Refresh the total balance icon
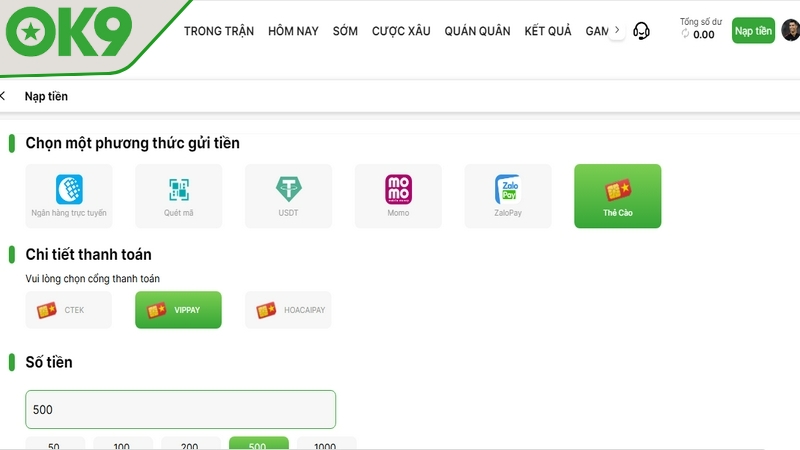The height and width of the screenshot is (450, 800). pos(685,34)
